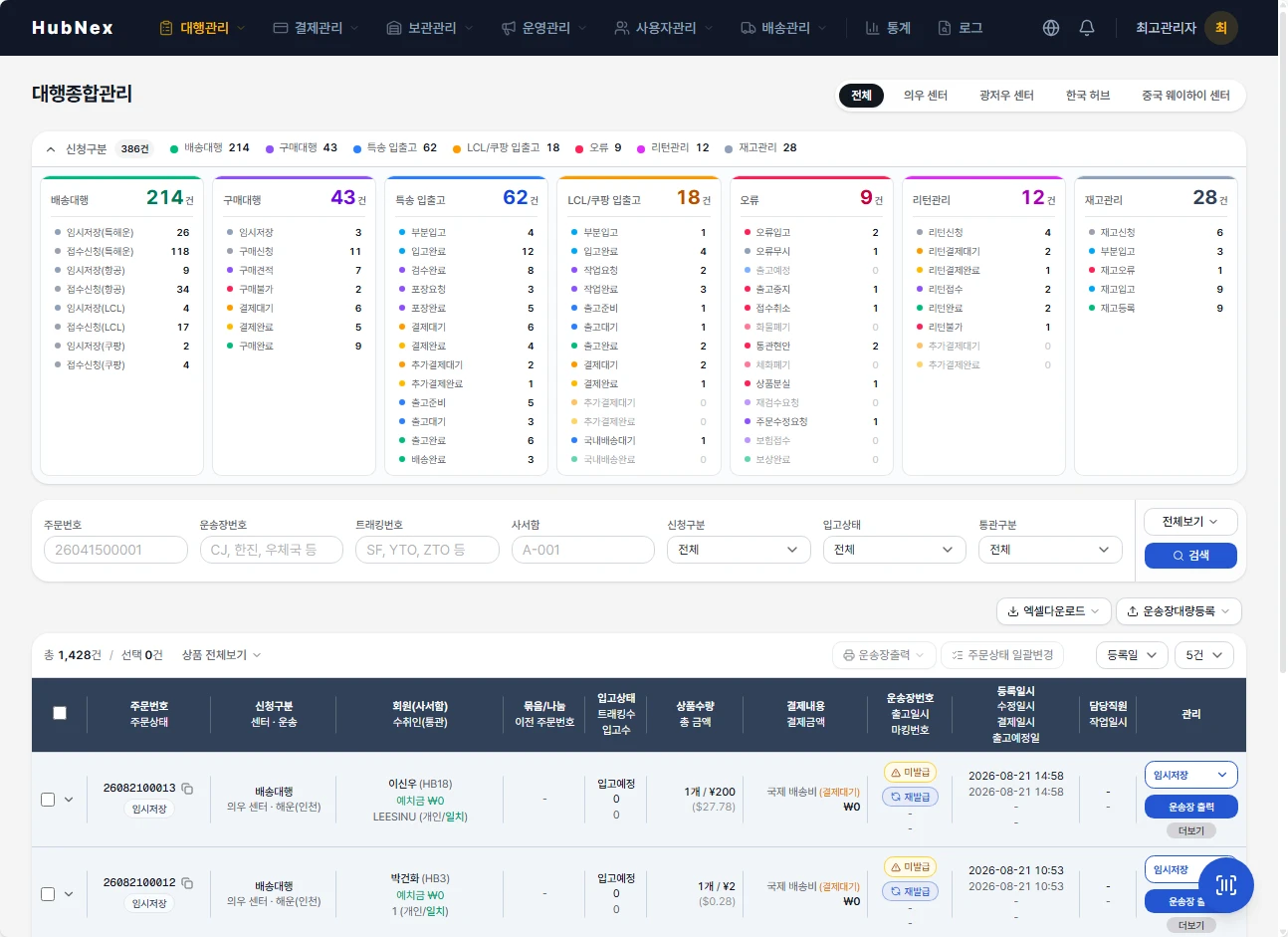Open the language globe icon

[1051, 28]
